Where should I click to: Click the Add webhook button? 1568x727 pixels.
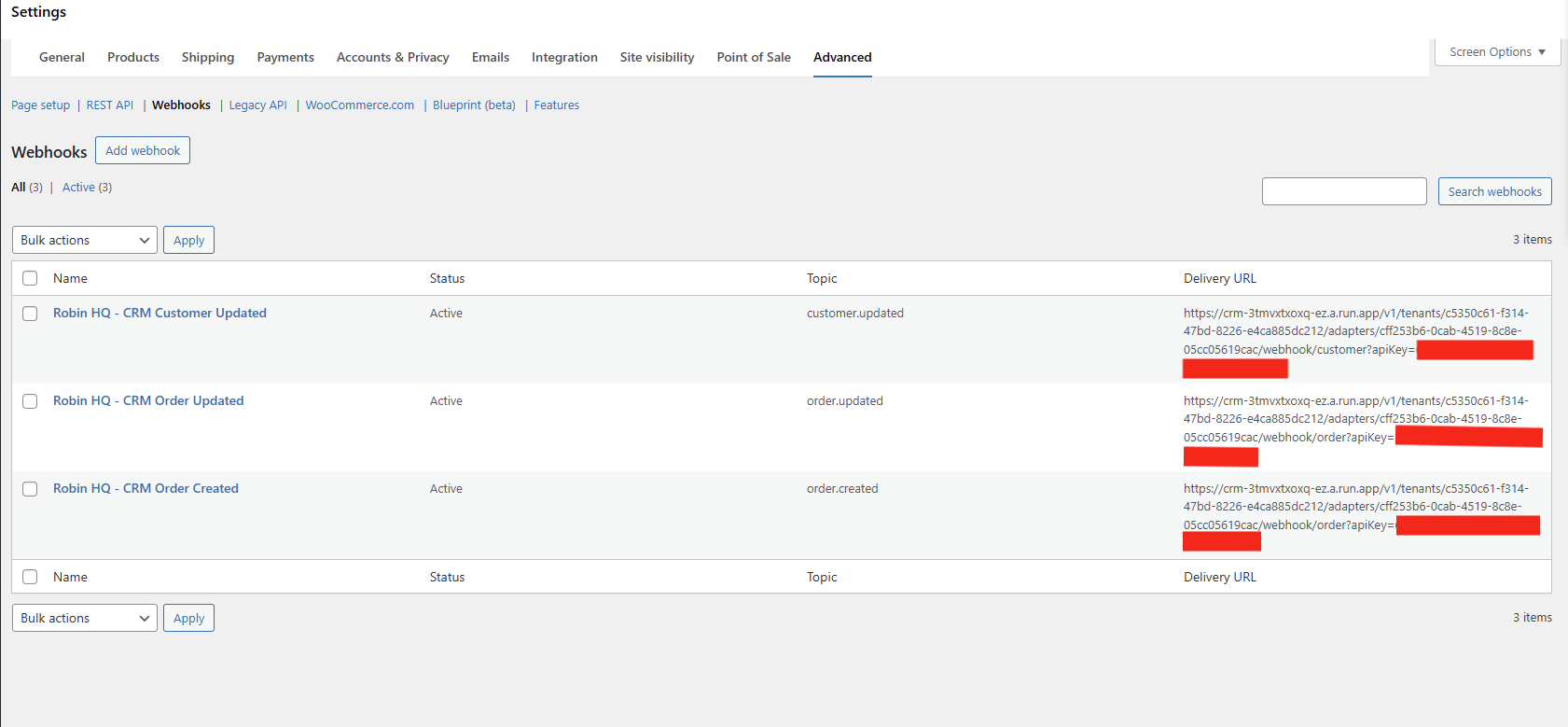click(143, 150)
